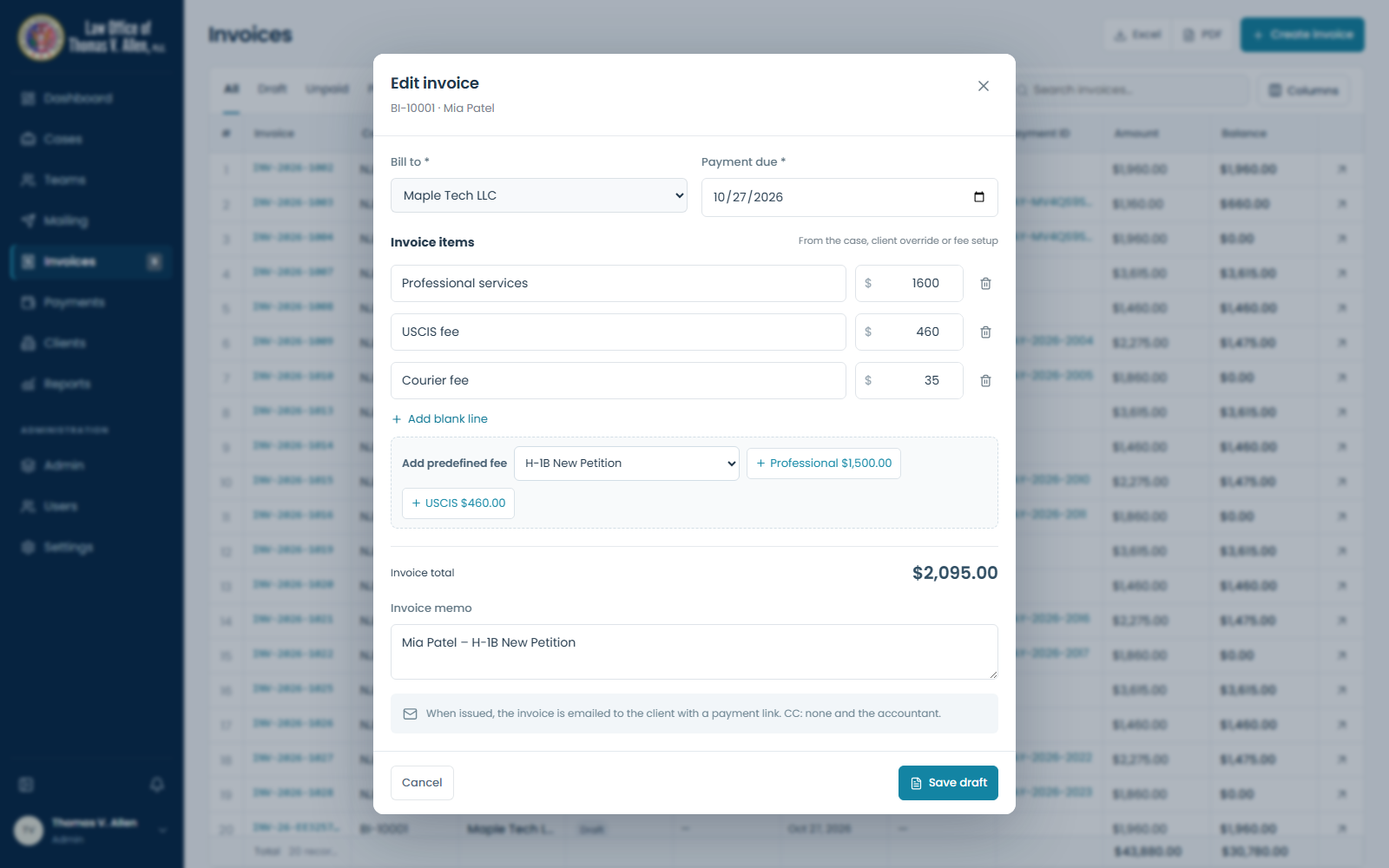Click the notification bell icon
Screen dimensions: 1389x868
click(x=157, y=785)
